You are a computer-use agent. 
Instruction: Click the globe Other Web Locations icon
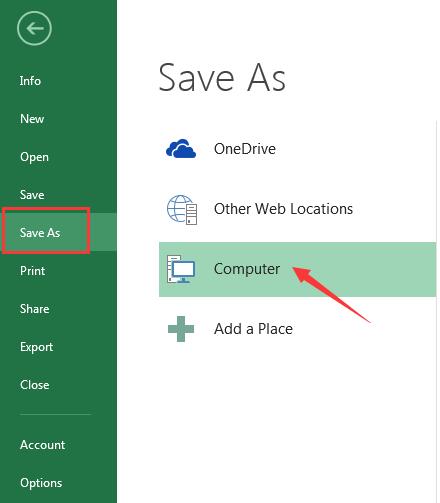pos(182,210)
